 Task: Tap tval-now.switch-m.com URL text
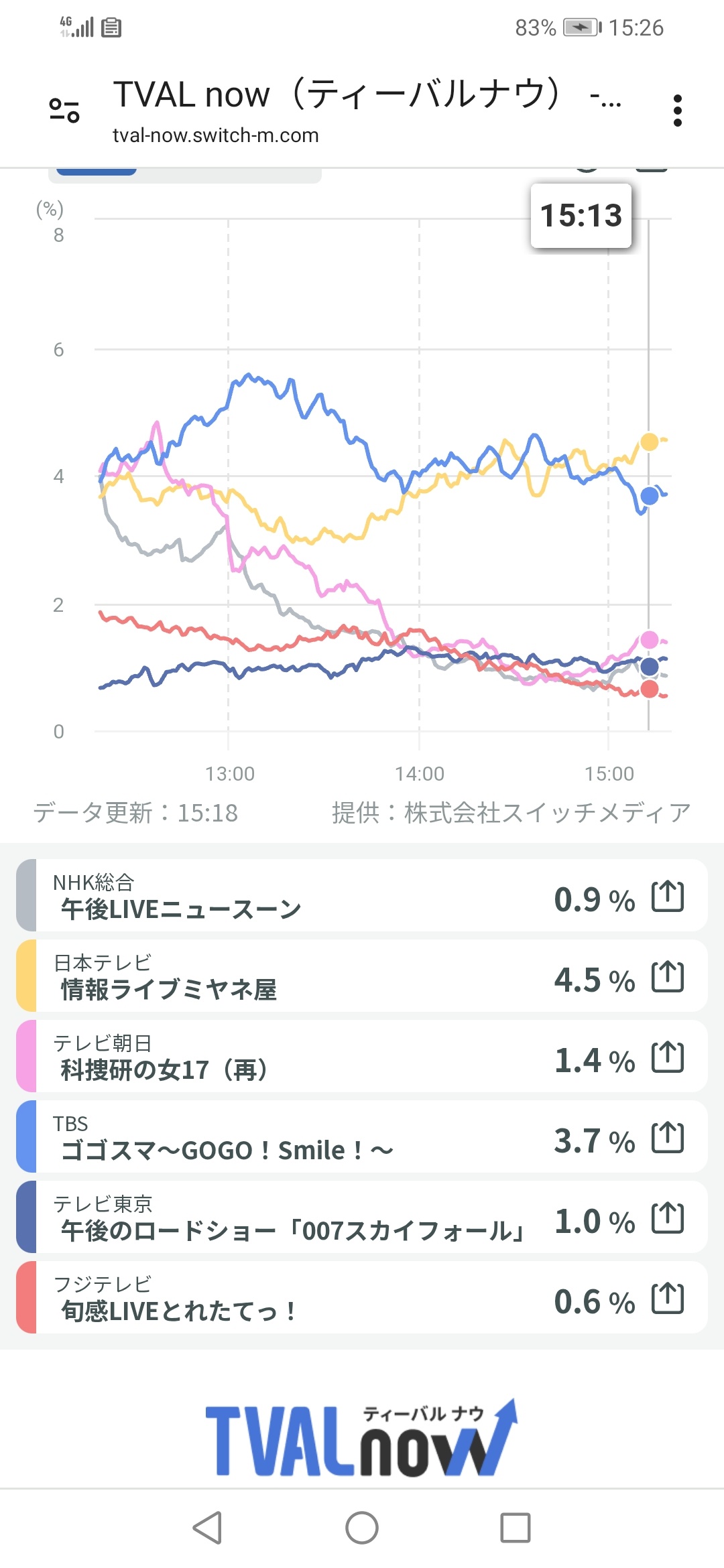pyautogui.click(x=215, y=135)
